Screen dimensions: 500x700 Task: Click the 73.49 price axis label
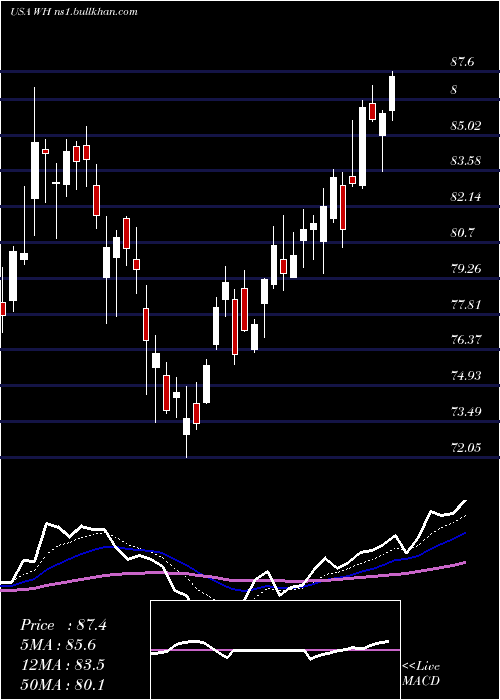(466, 411)
